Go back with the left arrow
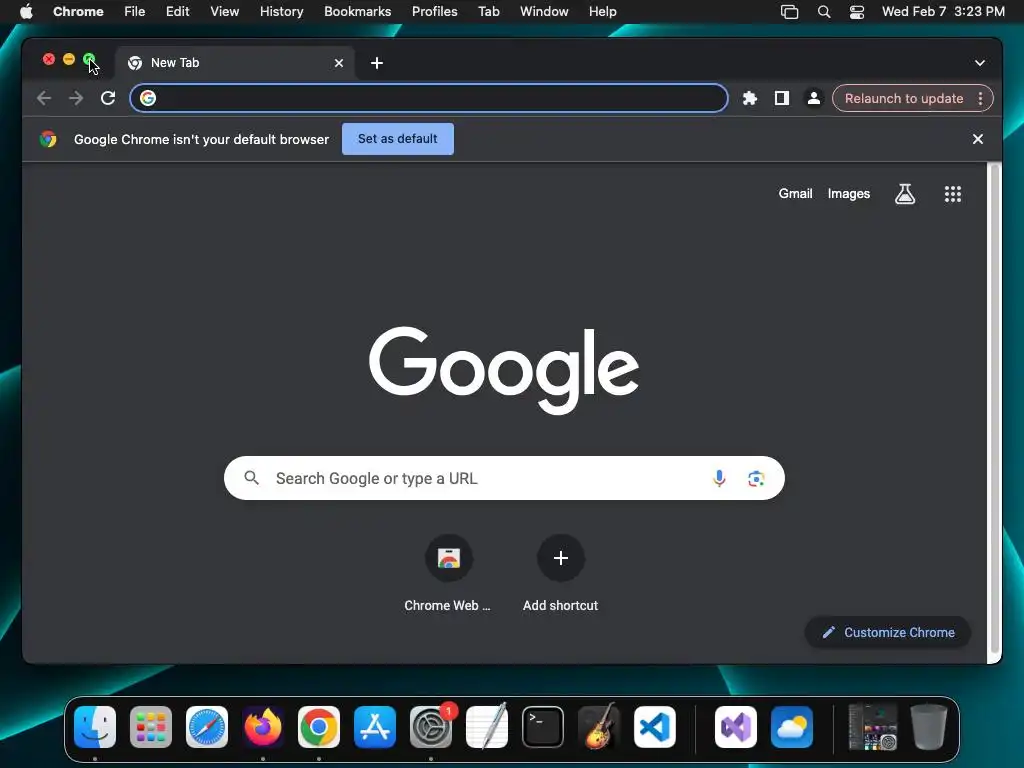The width and height of the screenshot is (1024, 768). [x=44, y=99]
